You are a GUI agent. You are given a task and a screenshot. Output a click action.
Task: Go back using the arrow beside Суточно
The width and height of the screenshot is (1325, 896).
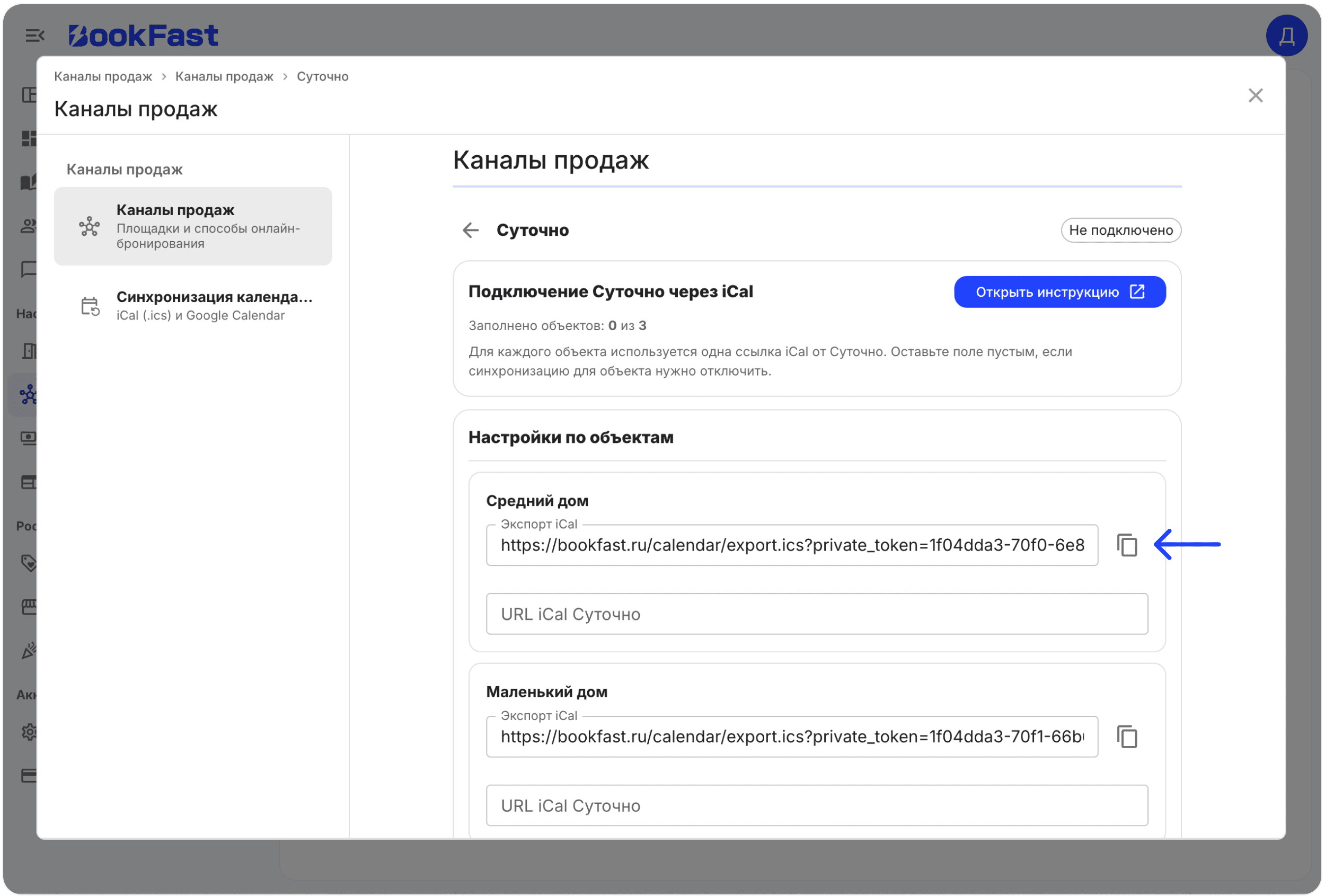pos(470,230)
